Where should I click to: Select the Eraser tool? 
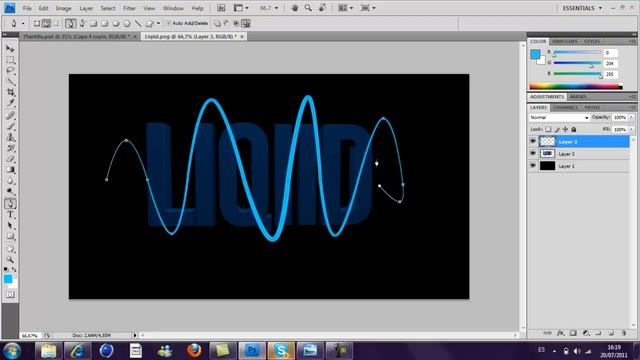point(10,159)
